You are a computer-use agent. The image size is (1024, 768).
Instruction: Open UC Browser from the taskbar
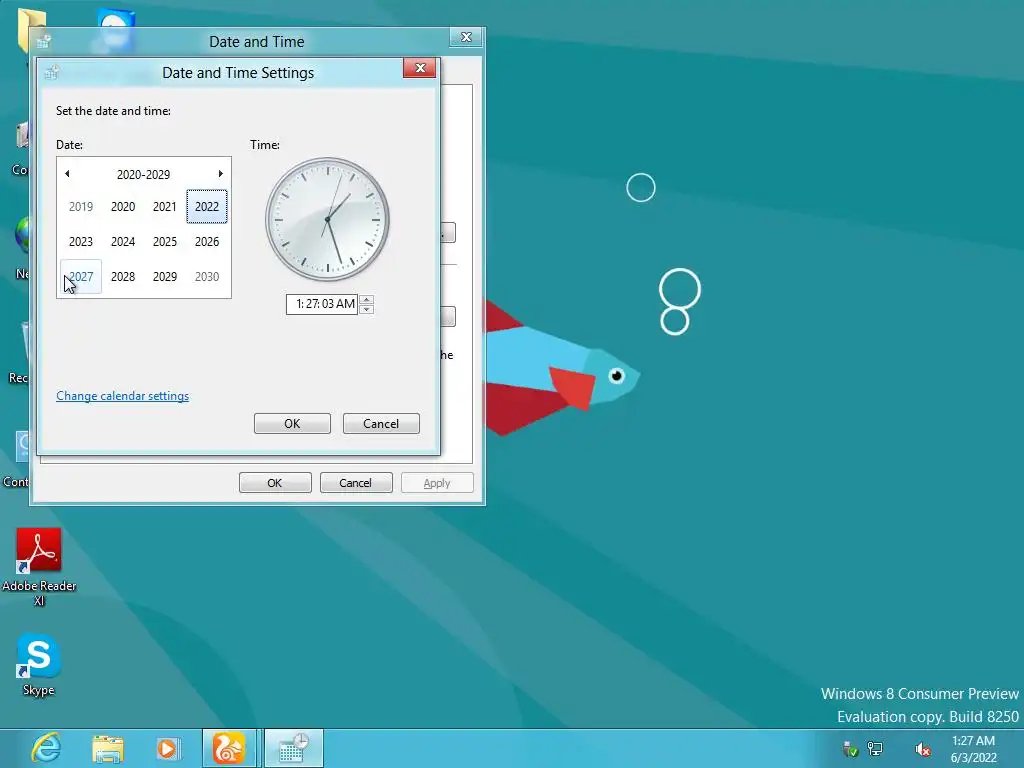point(228,748)
